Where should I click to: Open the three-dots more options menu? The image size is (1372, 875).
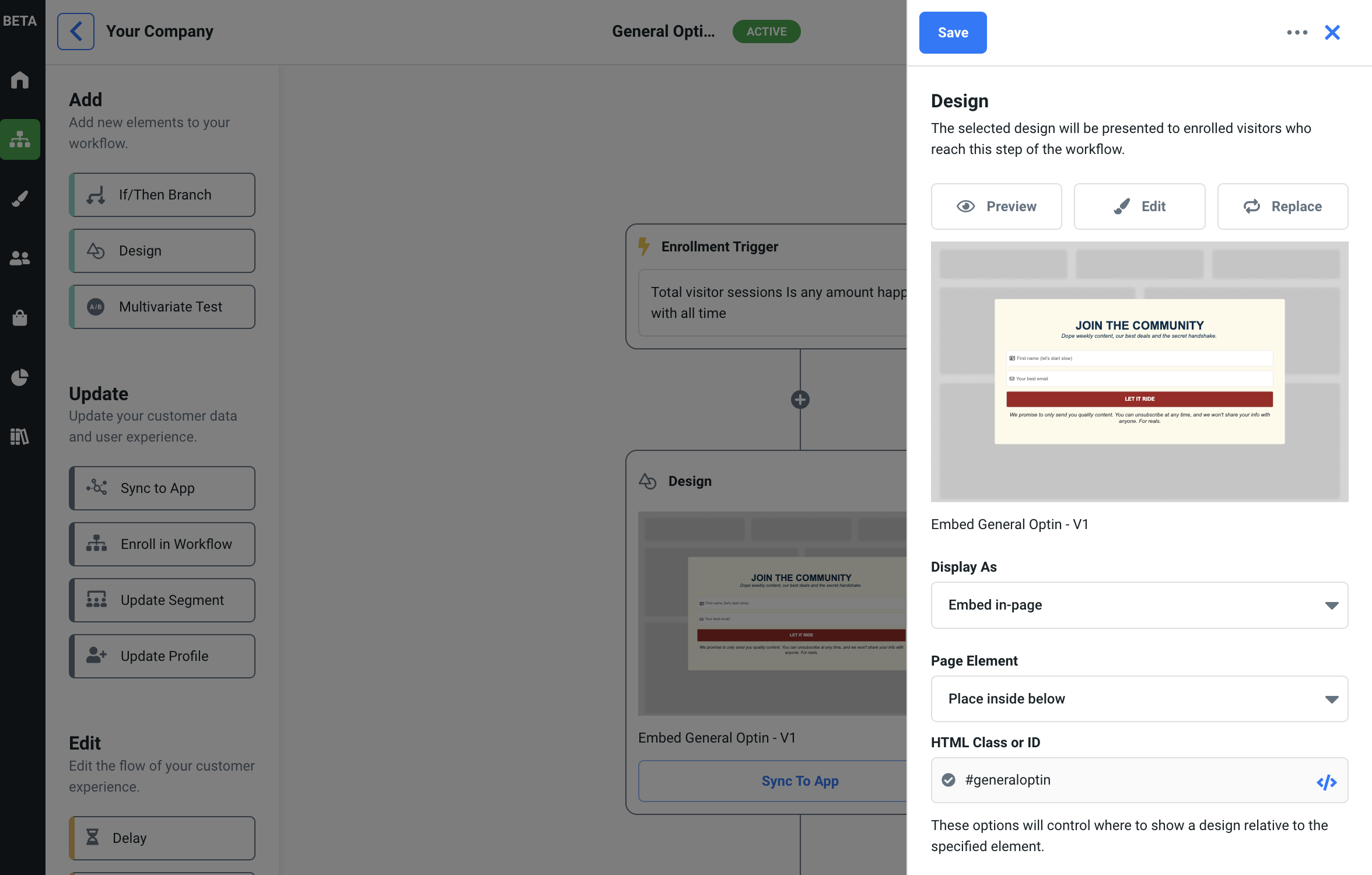pos(1297,33)
